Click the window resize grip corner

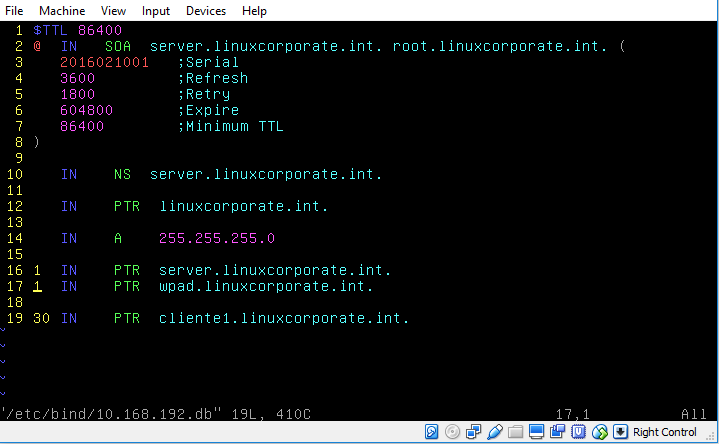coord(711,436)
